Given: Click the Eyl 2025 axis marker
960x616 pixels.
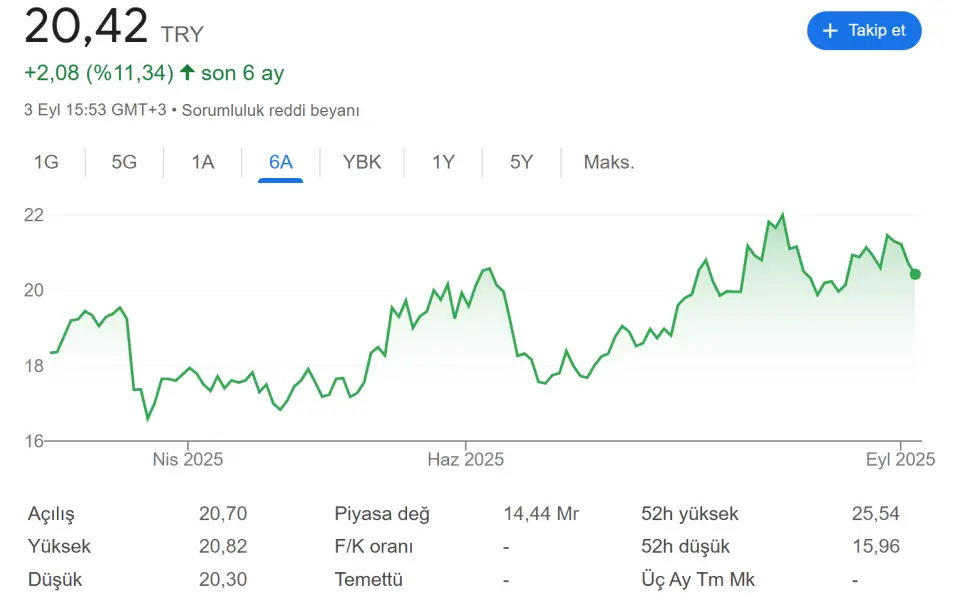Looking at the screenshot, I should [x=900, y=459].
